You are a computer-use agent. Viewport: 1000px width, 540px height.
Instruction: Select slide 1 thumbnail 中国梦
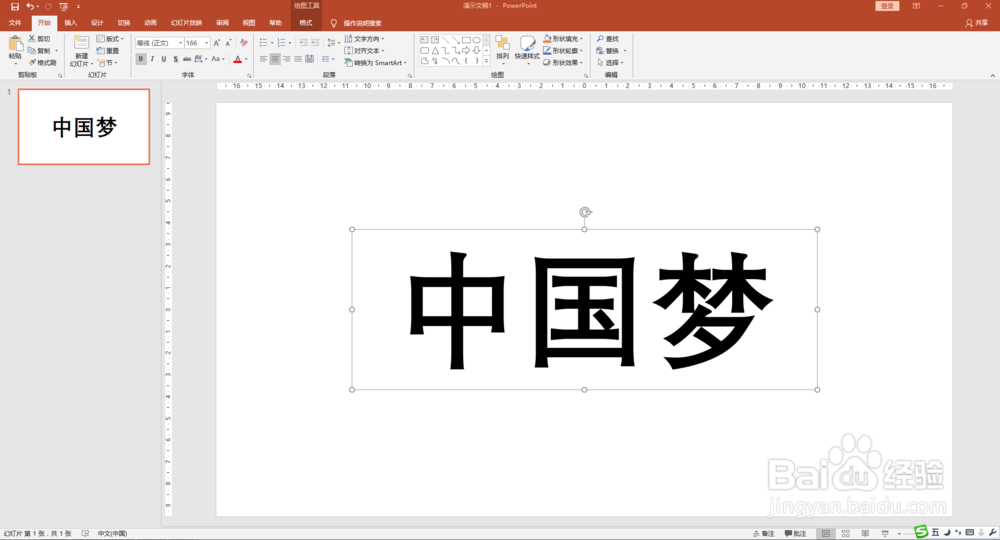pyautogui.click(x=84, y=127)
